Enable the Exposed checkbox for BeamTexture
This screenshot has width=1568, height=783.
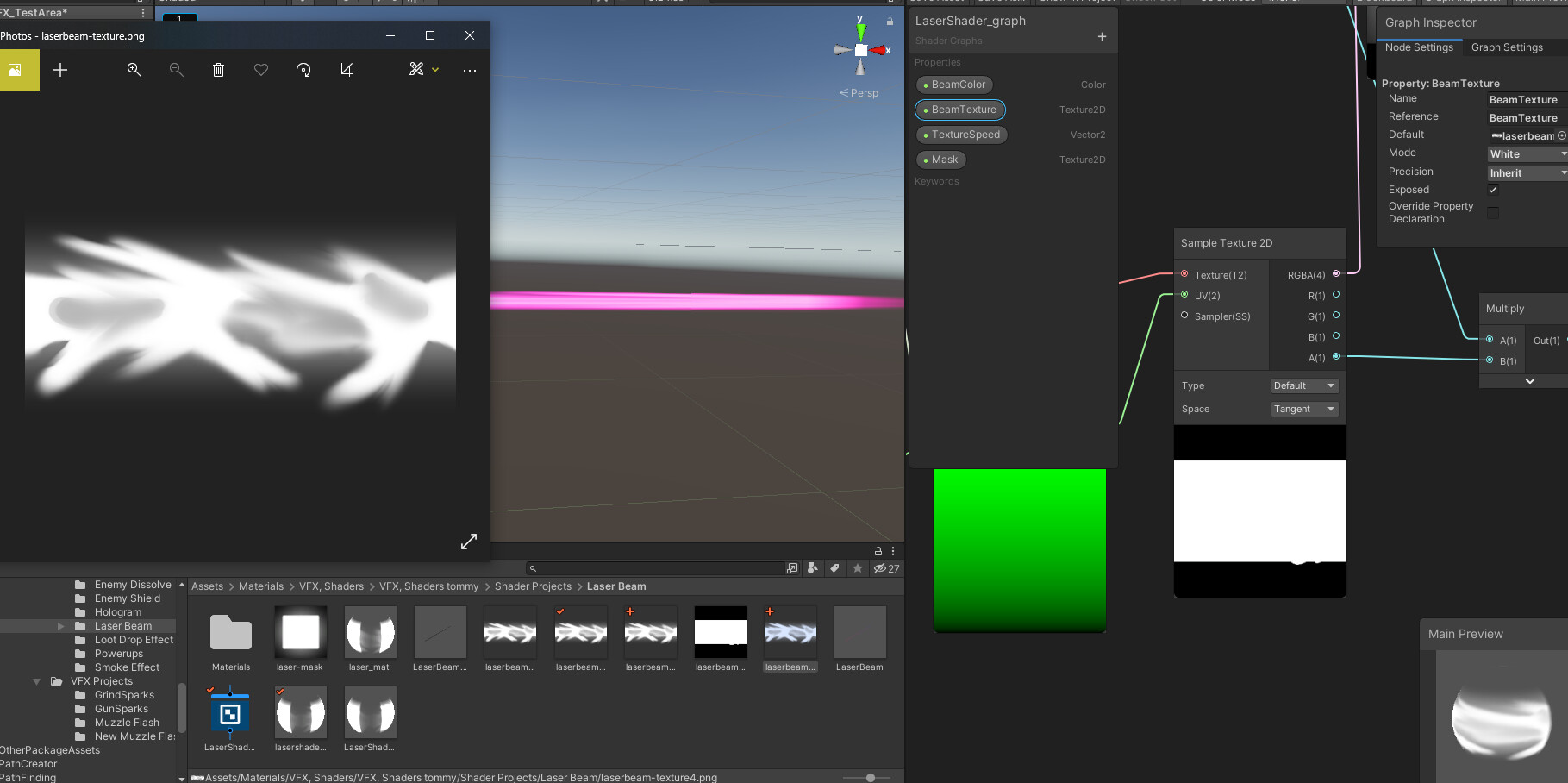pyautogui.click(x=1493, y=190)
